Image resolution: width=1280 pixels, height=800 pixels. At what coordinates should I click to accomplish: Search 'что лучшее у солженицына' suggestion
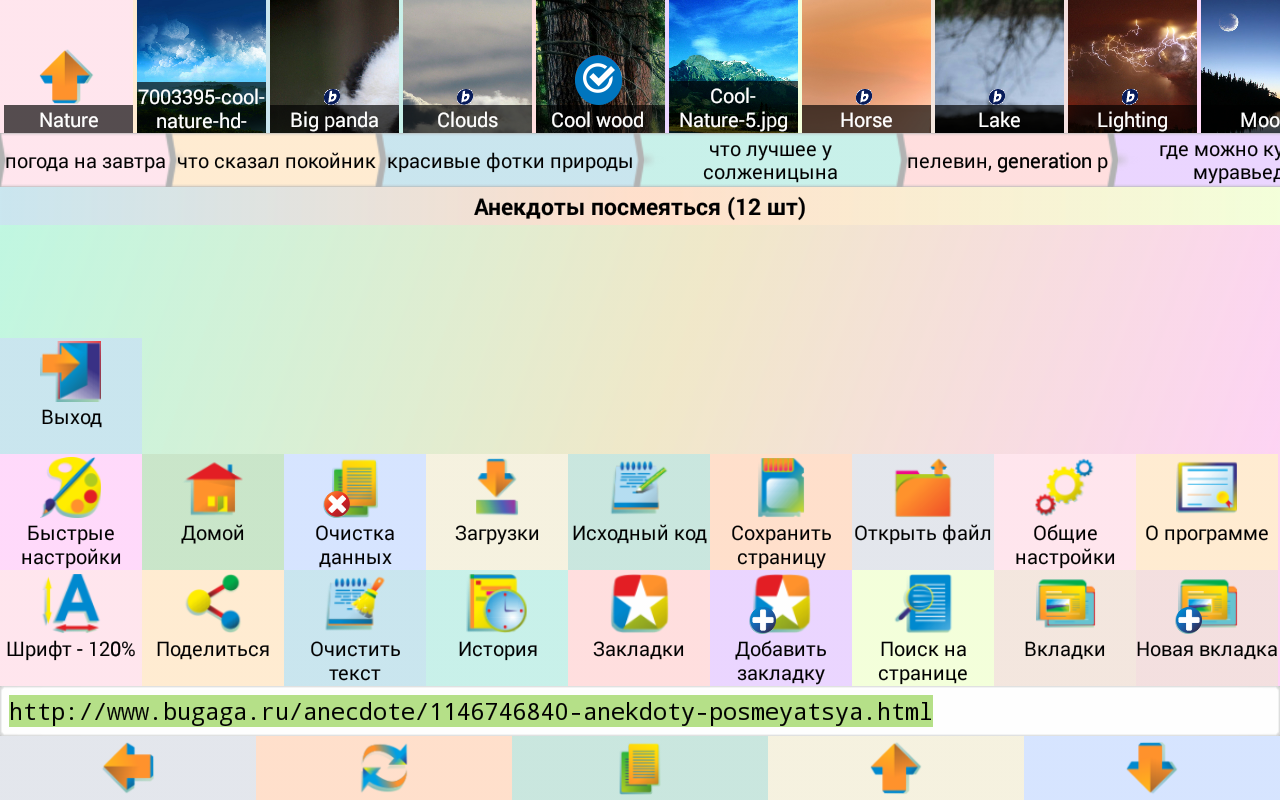[770, 161]
